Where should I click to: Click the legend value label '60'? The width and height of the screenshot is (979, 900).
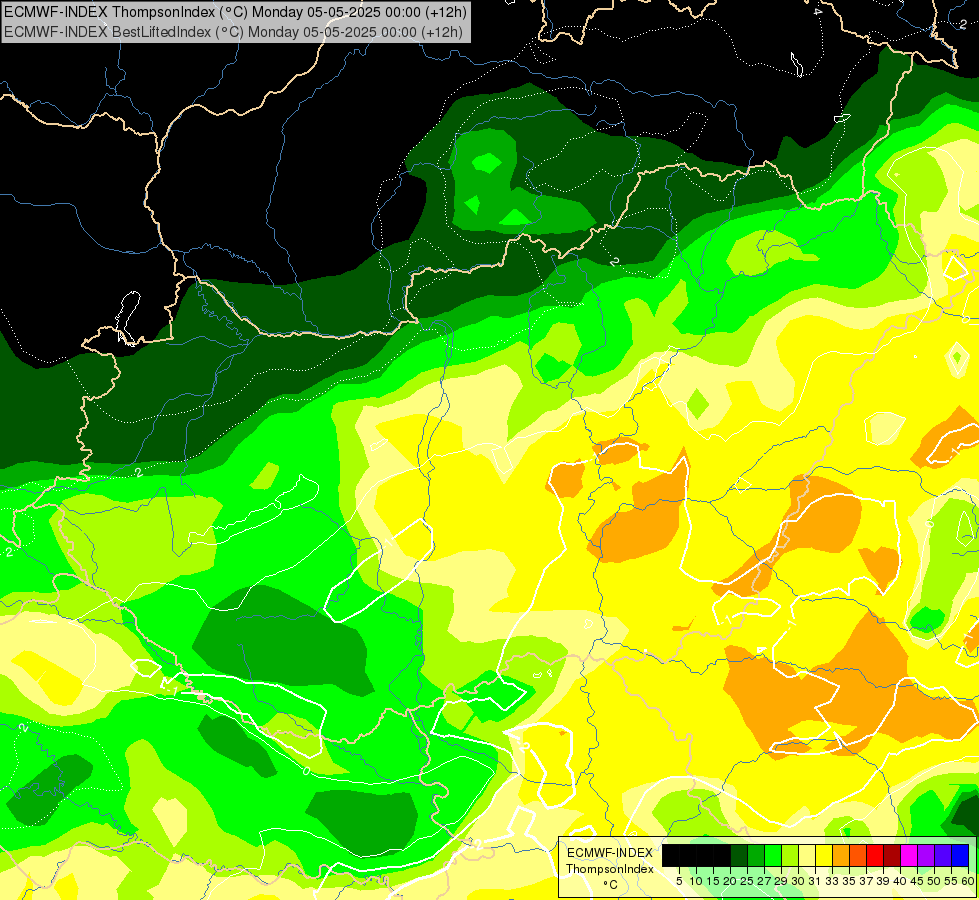[968, 881]
